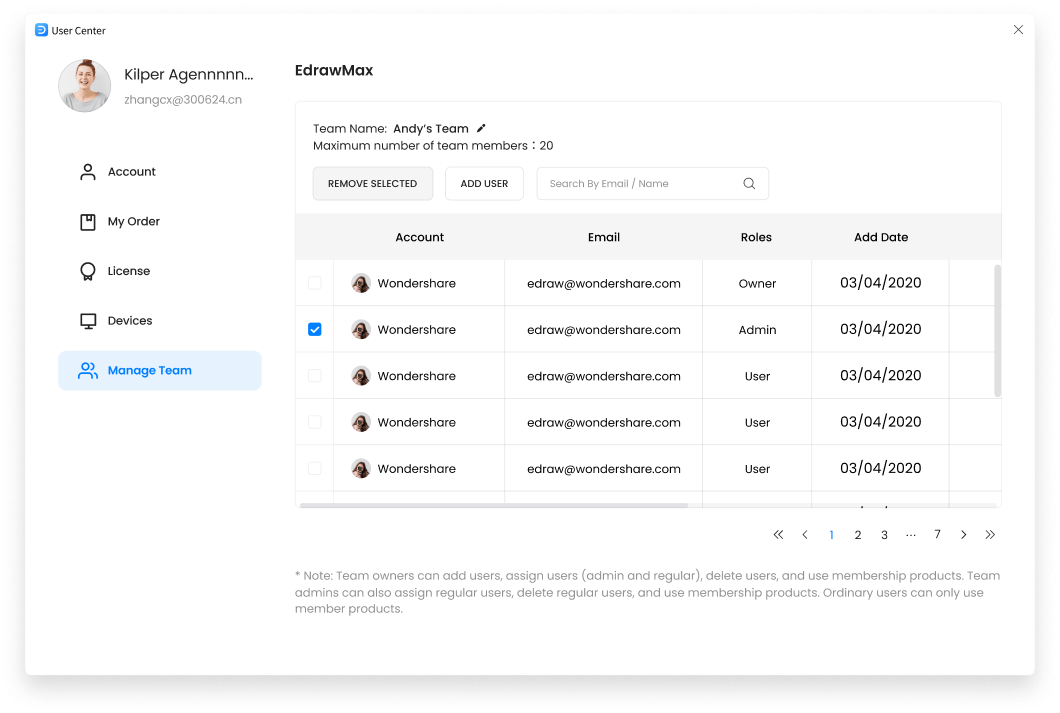Show the Devices section
The height and width of the screenshot is (713, 1060).
(160, 320)
